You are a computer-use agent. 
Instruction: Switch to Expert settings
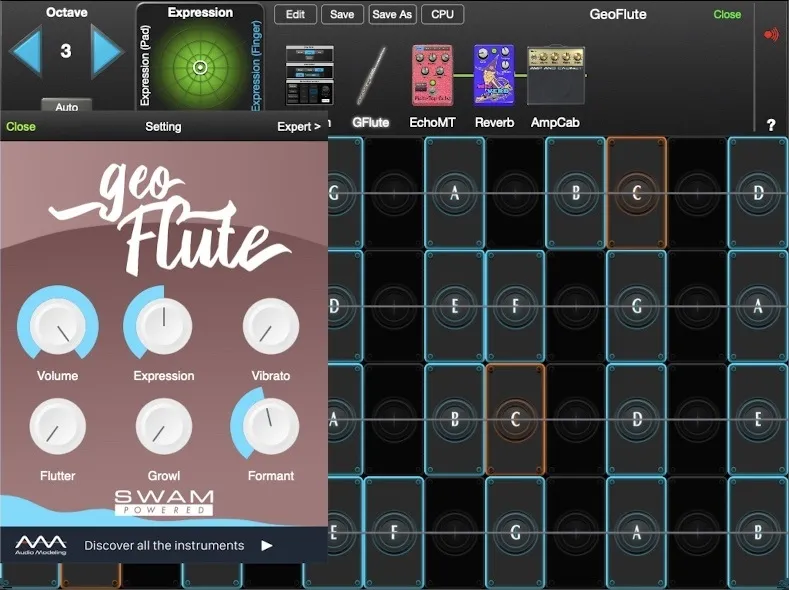tap(299, 127)
